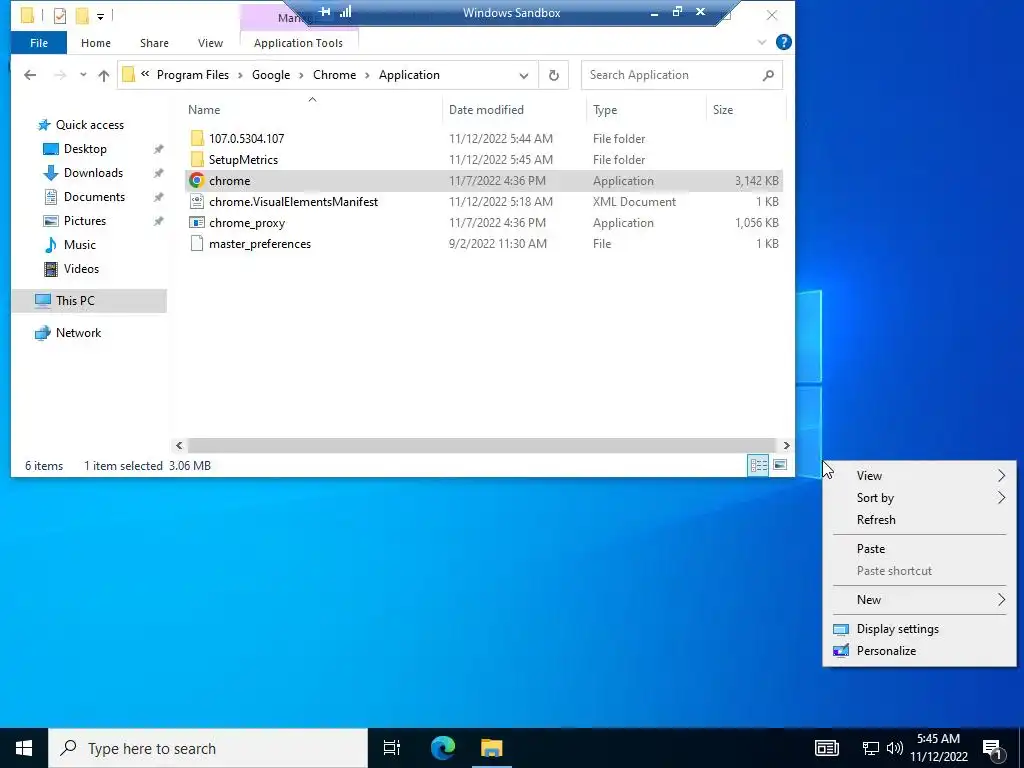Select the master_preferences file icon
This screenshot has width=1024, height=768.
pos(197,244)
